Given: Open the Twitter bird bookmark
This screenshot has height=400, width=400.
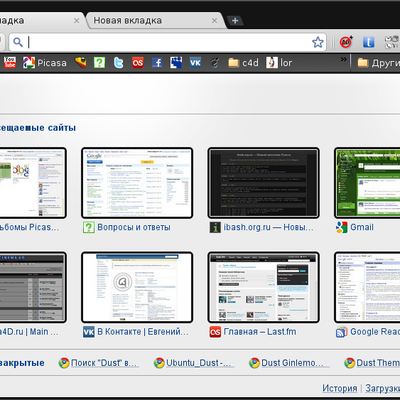Looking at the screenshot, I should click(x=119, y=62).
